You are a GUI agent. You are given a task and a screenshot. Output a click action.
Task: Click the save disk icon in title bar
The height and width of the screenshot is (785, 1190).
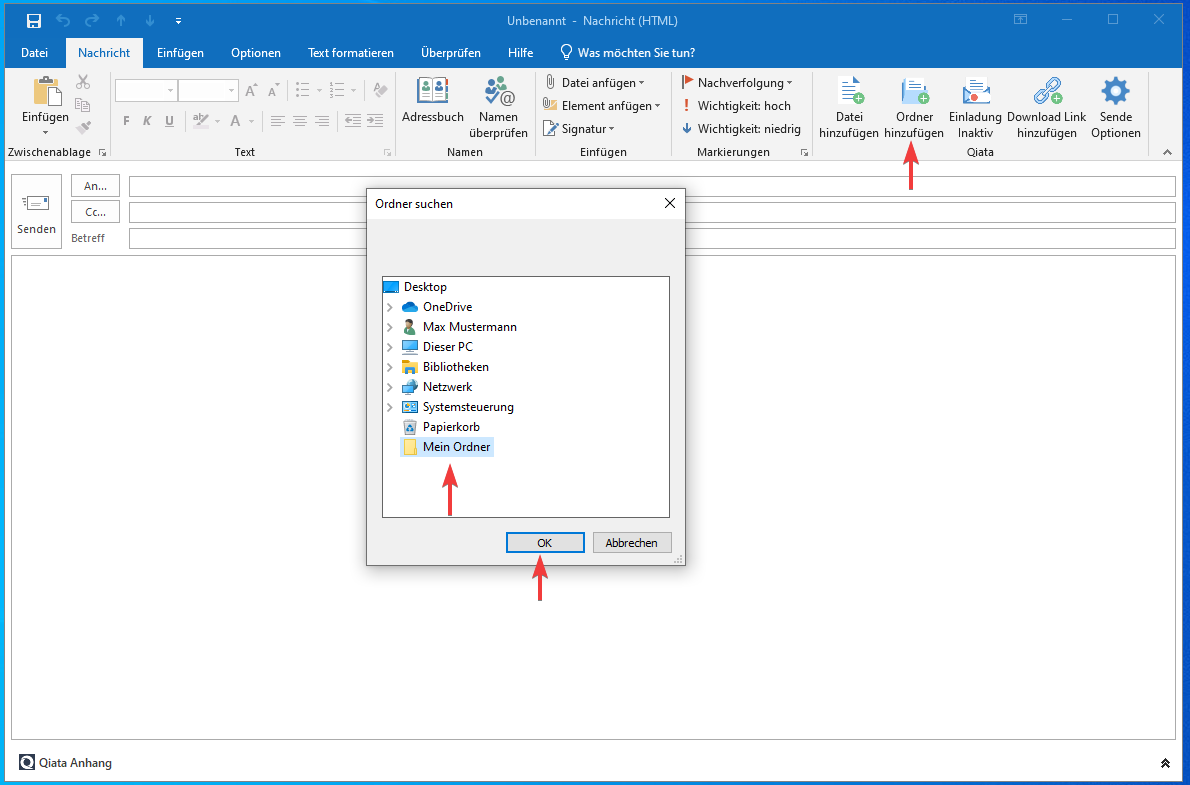pos(34,20)
